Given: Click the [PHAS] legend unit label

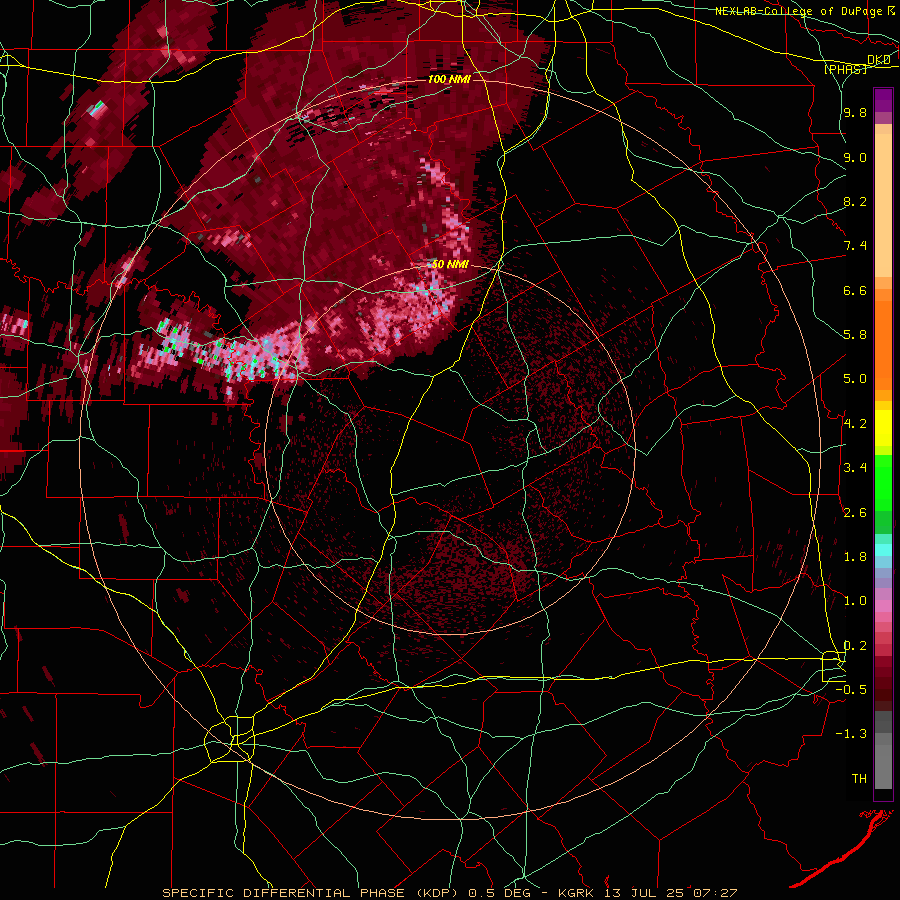Looking at the screenshot, I should tap(845, 70).
